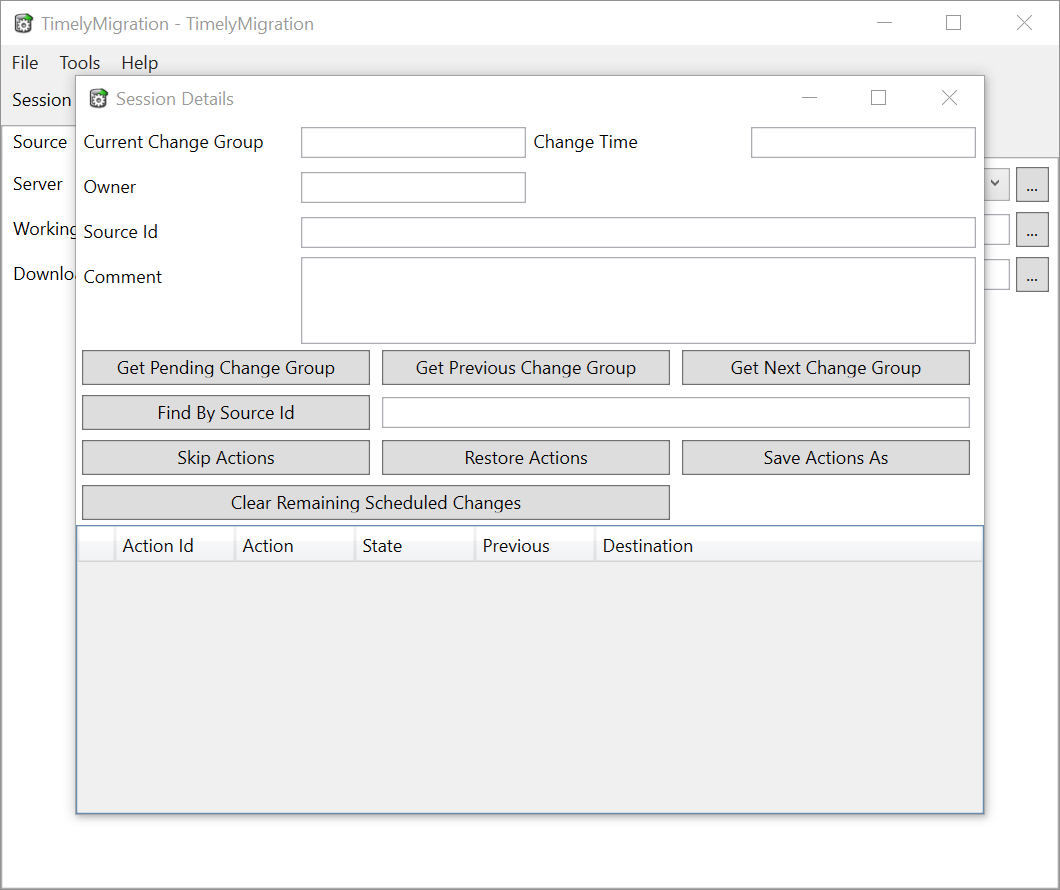The width and height of the screenshot is (1060, 890).
Task: Open the File menu
Action: [25, 63]
